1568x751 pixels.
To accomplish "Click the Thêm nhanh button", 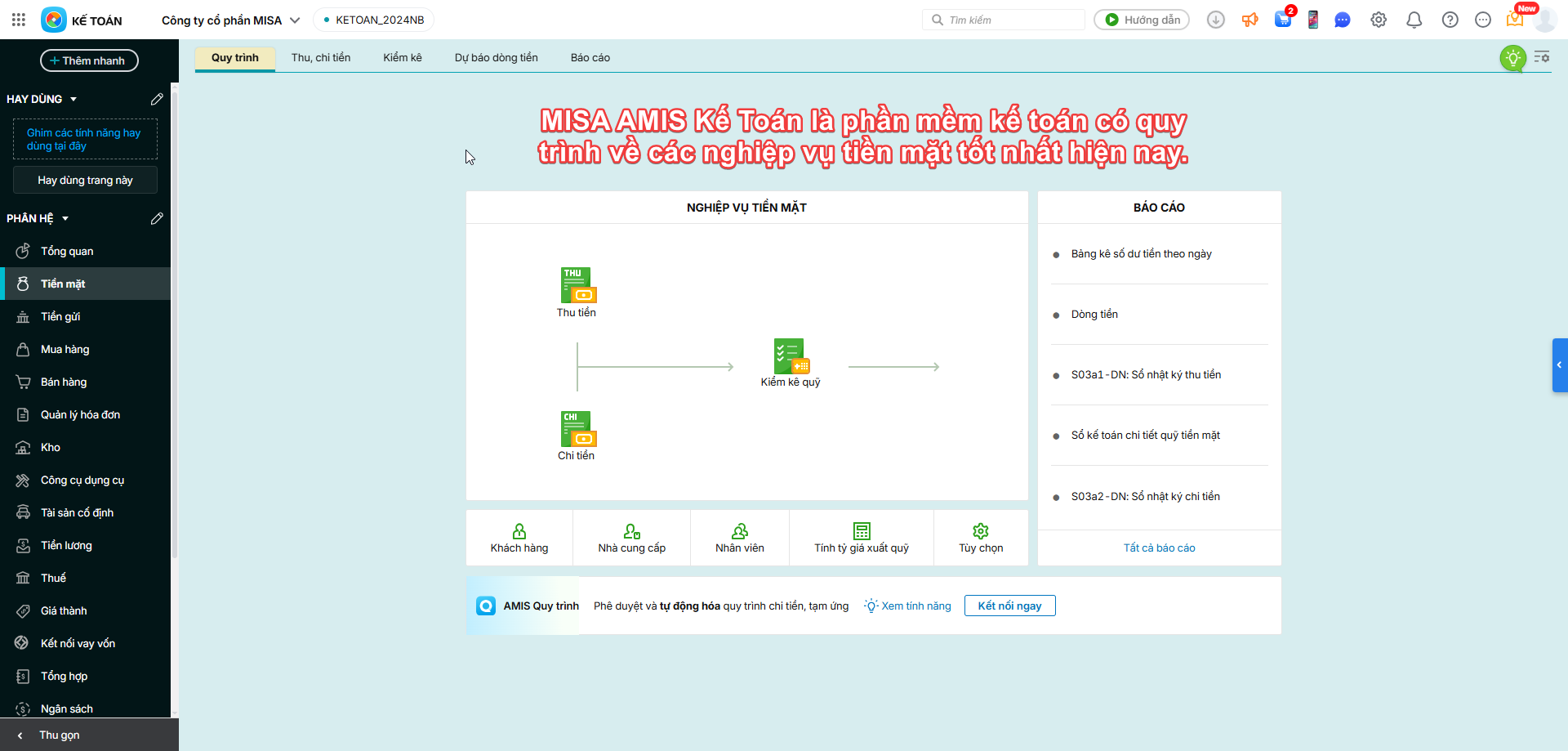I will click(89, 60).
